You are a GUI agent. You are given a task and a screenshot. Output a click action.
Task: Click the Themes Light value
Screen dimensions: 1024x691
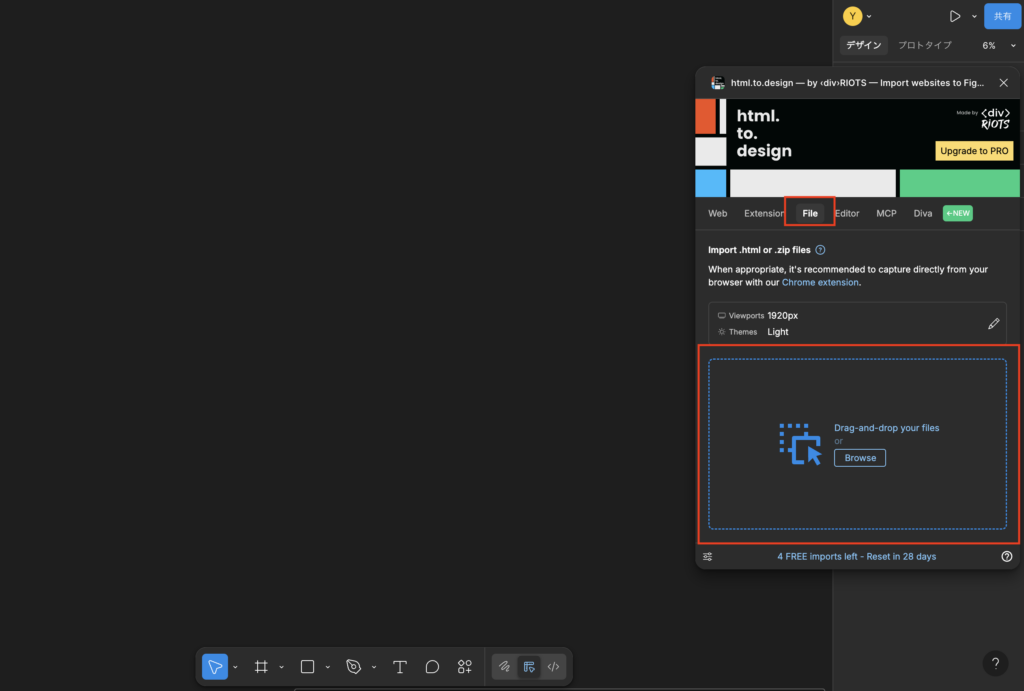[x=778, y=332]
